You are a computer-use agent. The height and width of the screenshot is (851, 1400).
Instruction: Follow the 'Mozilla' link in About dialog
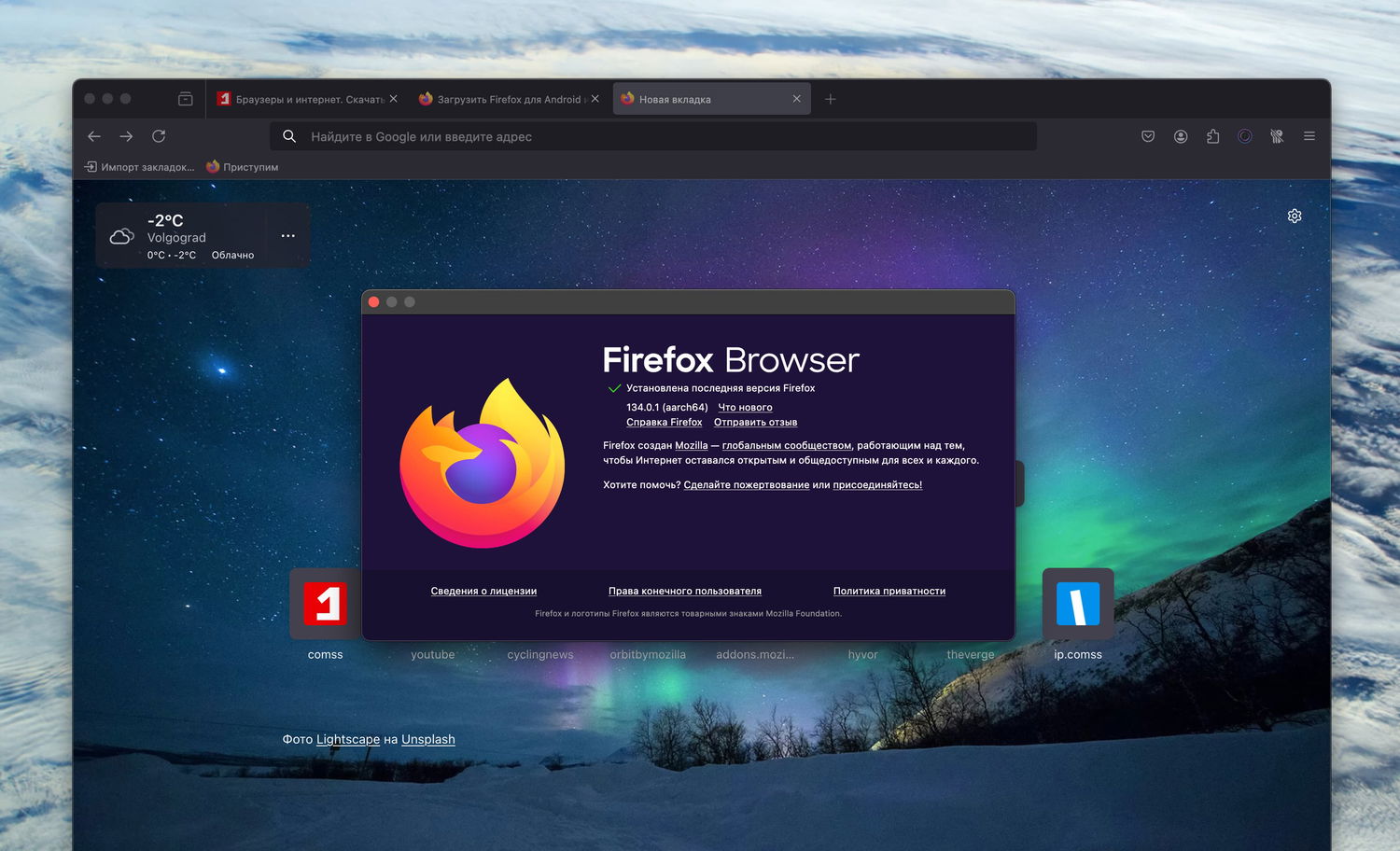pyautogui.click(x=692, y=446)
